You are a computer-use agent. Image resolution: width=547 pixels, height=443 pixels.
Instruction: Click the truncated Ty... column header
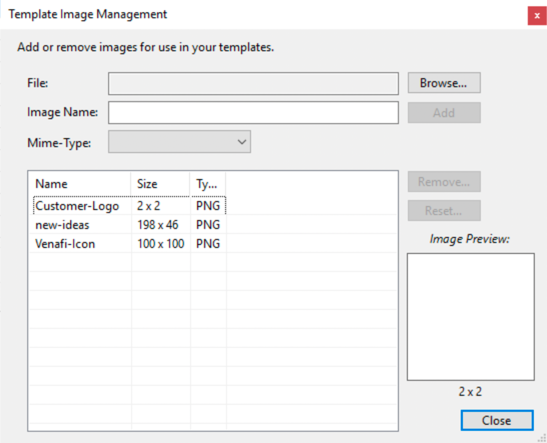(x=208, y=184)
